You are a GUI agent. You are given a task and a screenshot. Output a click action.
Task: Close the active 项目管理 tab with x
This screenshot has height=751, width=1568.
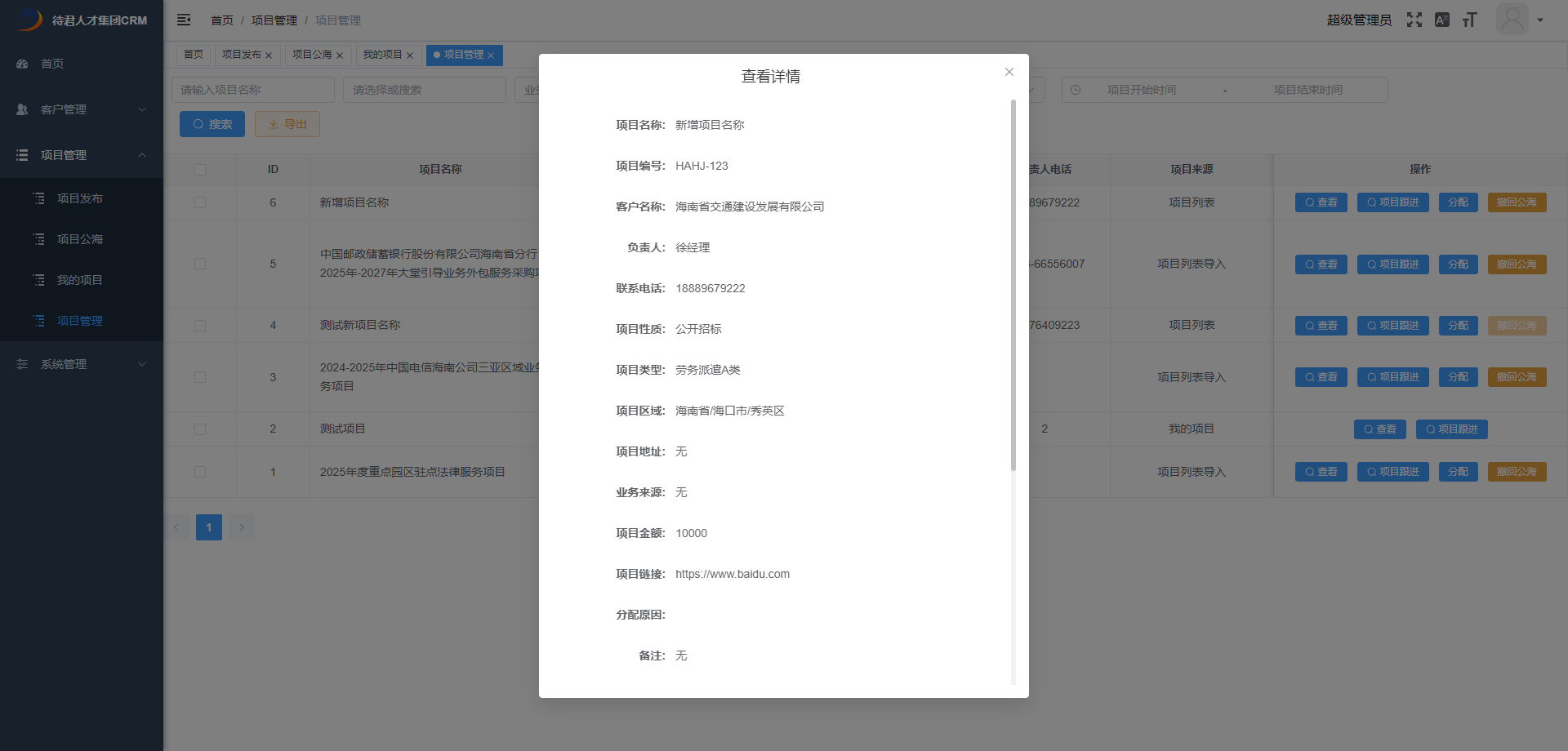click(x=491, y=56)
